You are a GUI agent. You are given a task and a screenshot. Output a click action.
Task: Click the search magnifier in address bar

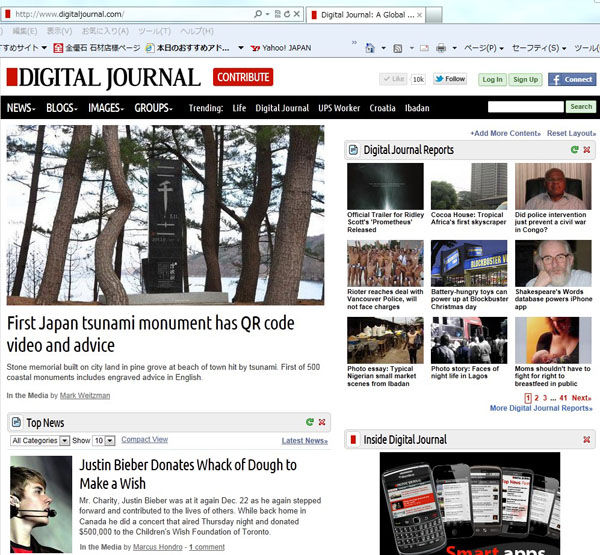tap(258, 14)
